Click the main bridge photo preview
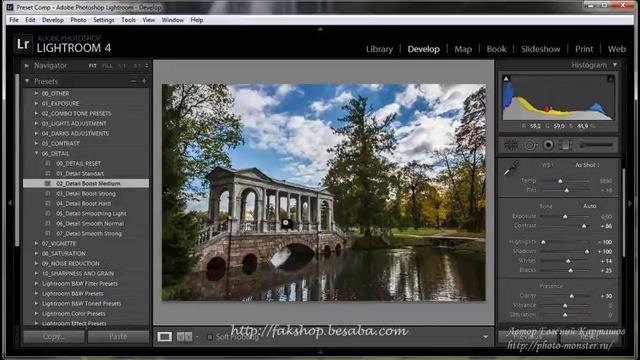640x360 pixels. (x=324, y=192)
